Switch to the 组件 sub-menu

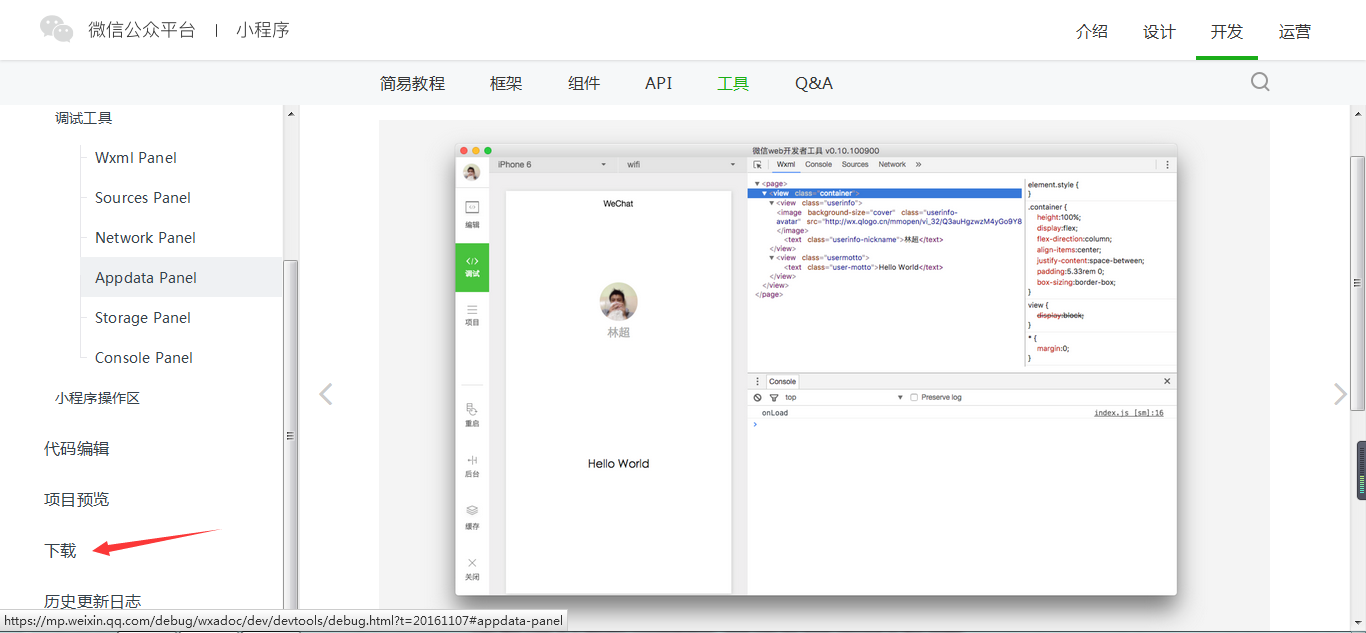[x=584, y=84]
